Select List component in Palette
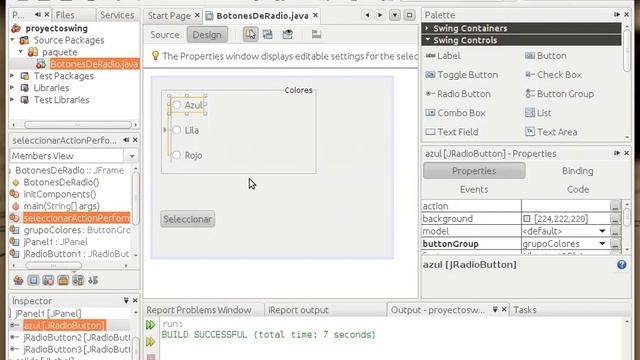The width and height of the screenshot is (640, 360). tap(538, 113)
